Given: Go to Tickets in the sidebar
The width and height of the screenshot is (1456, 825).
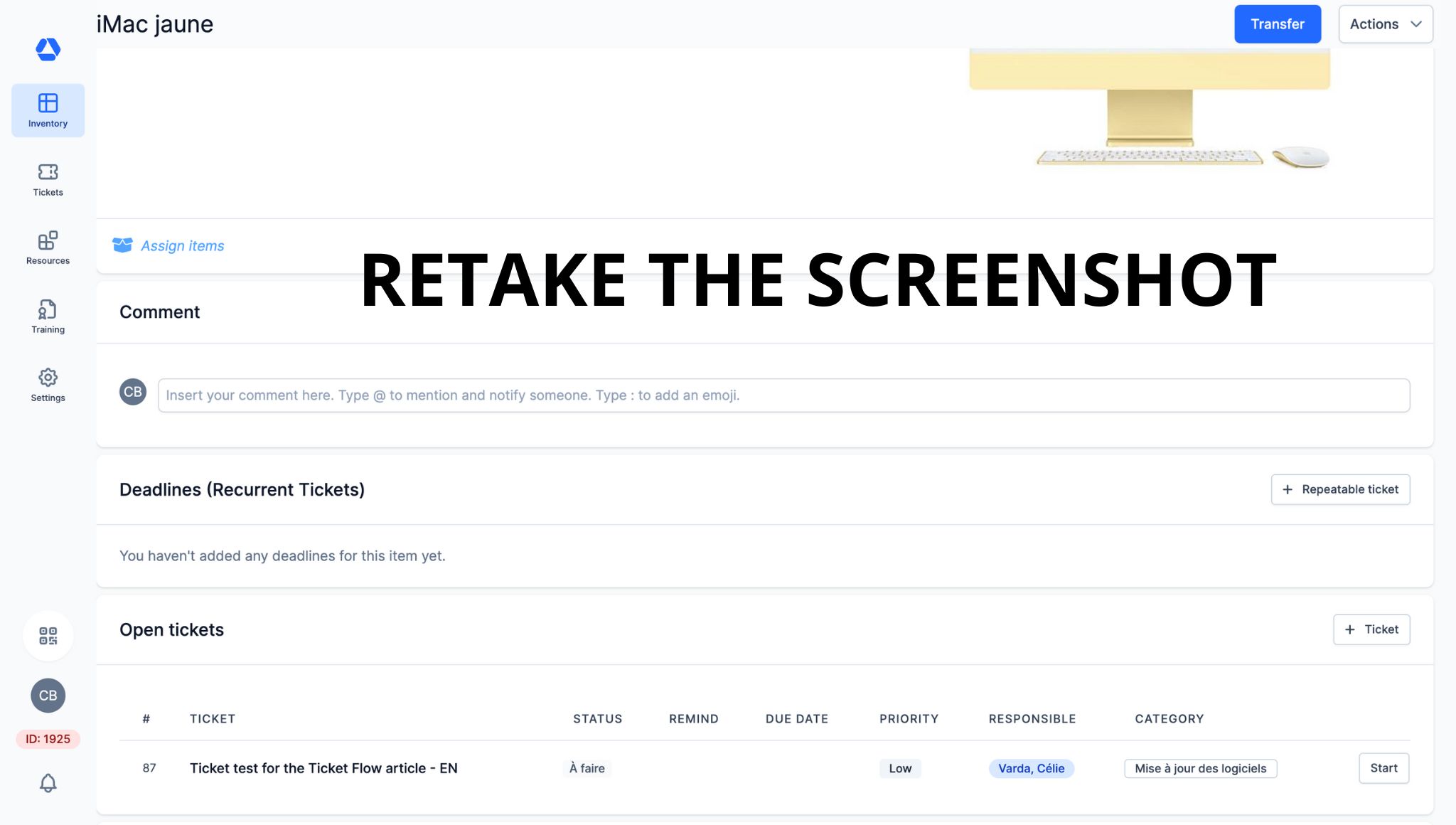Looking at the screenshot, I should (x=48, y=179).
